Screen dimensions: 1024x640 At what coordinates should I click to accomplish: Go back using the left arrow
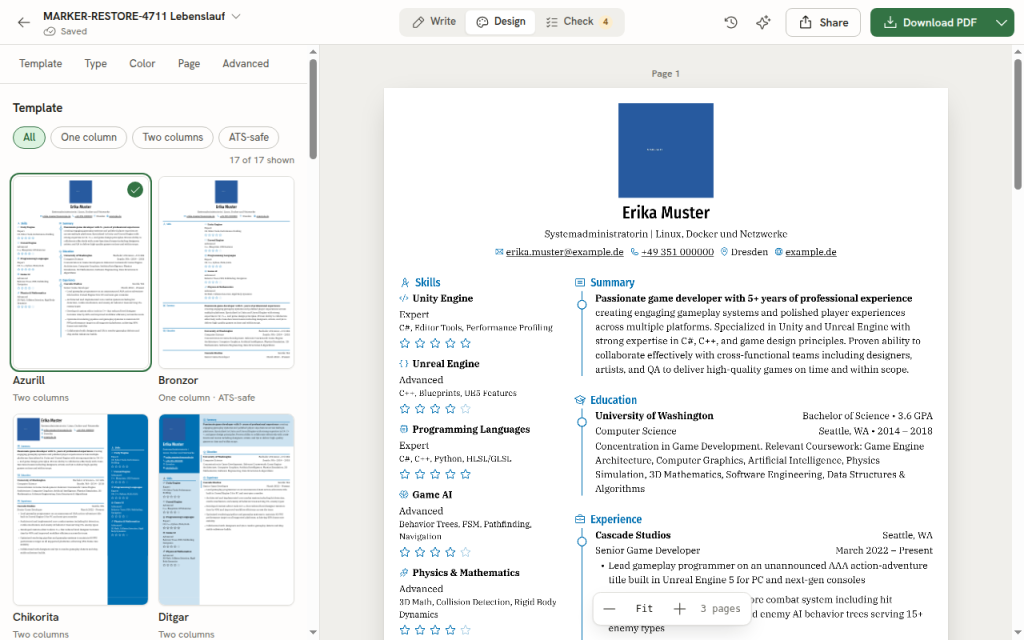click(24, 22)
